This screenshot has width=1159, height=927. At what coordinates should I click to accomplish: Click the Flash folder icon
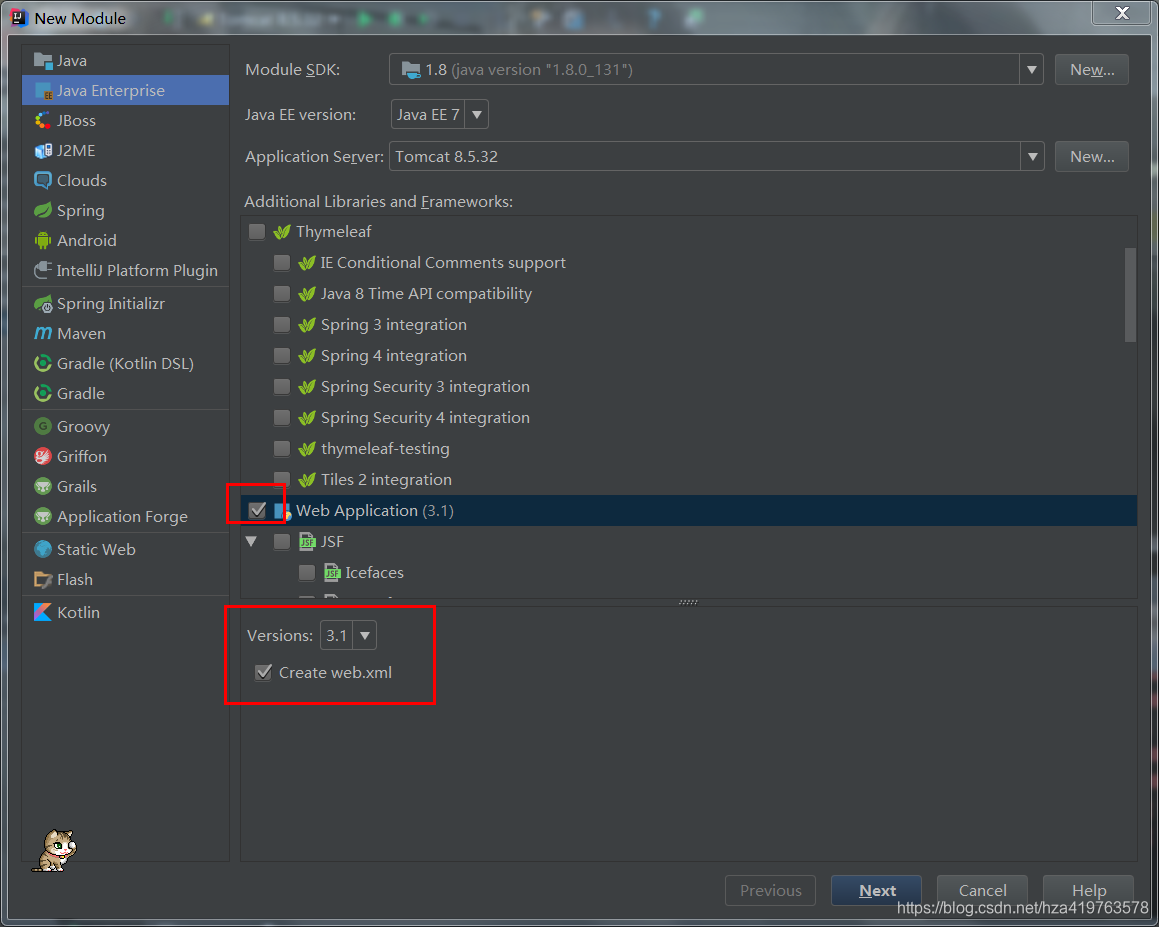click(43, 580)
